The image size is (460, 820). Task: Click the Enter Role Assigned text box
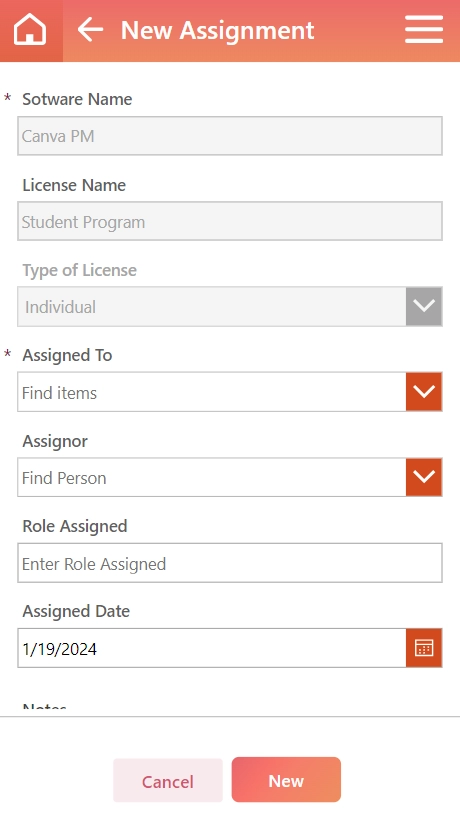coord(230,563)
